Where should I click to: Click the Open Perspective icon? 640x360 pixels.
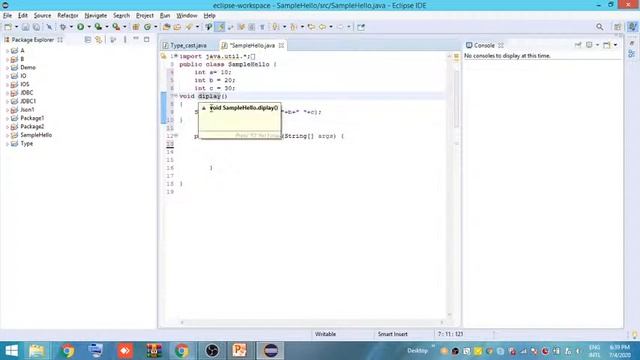click(618, 27)
